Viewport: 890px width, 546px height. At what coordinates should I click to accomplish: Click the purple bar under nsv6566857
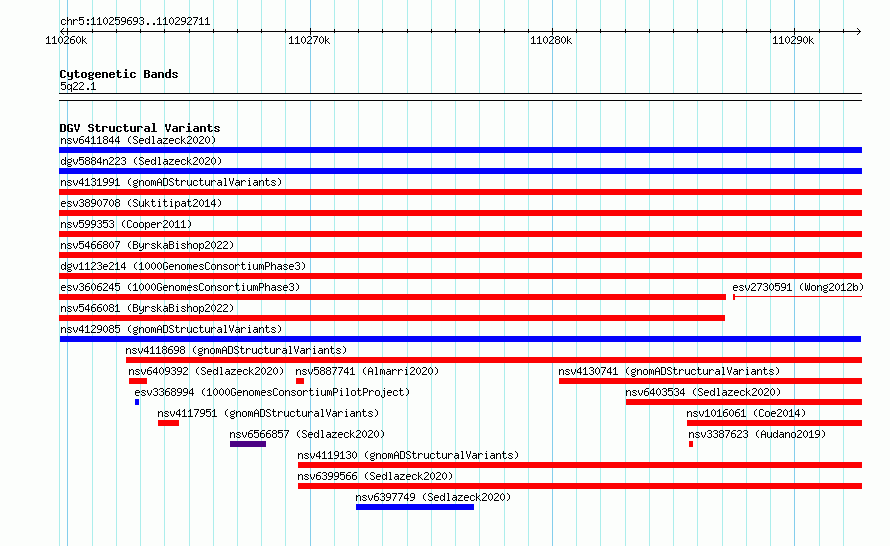click(x=248, y=444)
